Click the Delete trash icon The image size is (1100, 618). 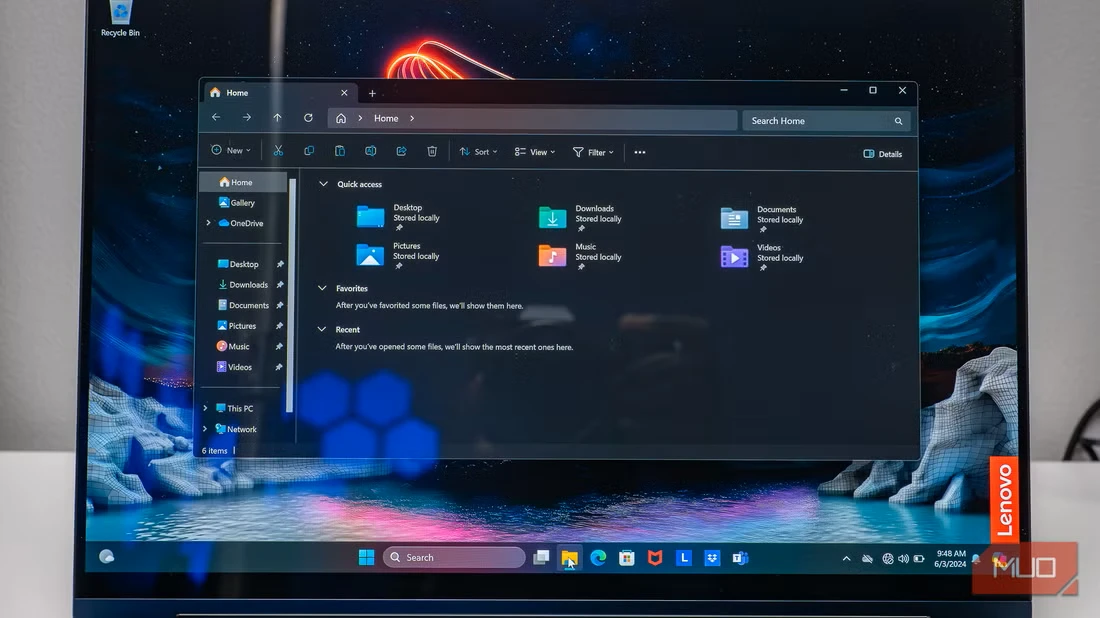coord(432,151)
